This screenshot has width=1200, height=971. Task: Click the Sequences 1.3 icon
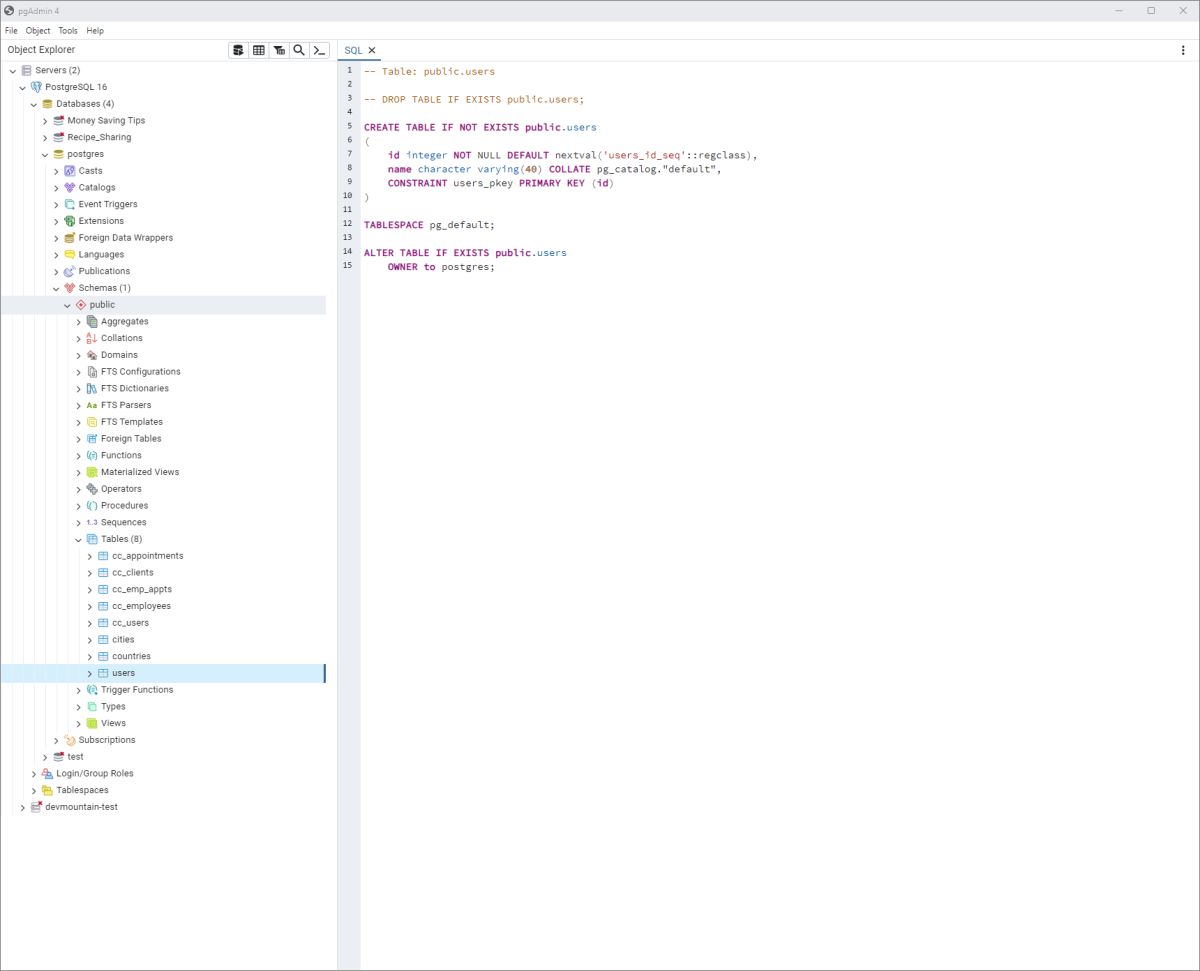point(92,522)
